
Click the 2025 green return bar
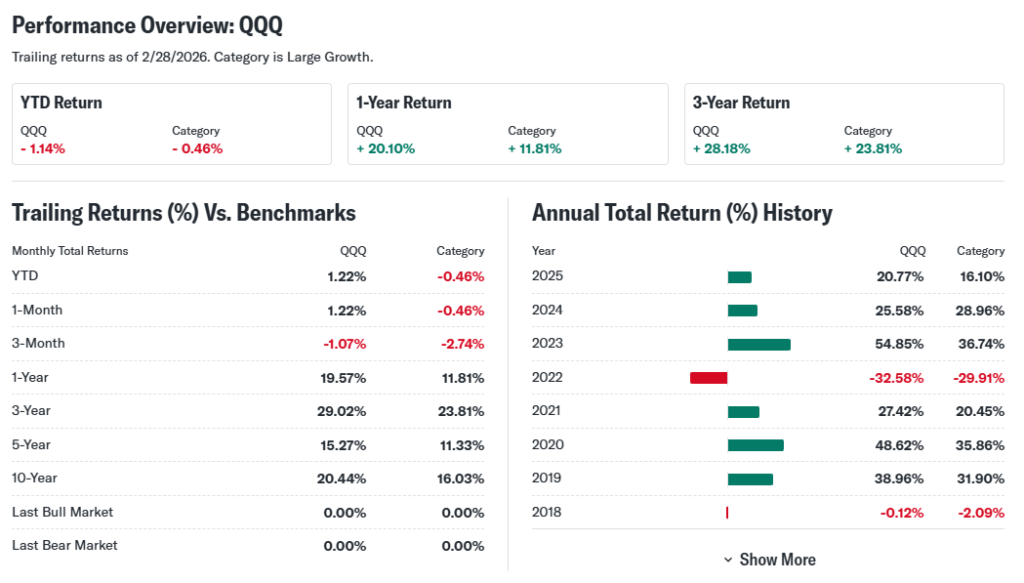pyautogui.click(x=739, y=277)
